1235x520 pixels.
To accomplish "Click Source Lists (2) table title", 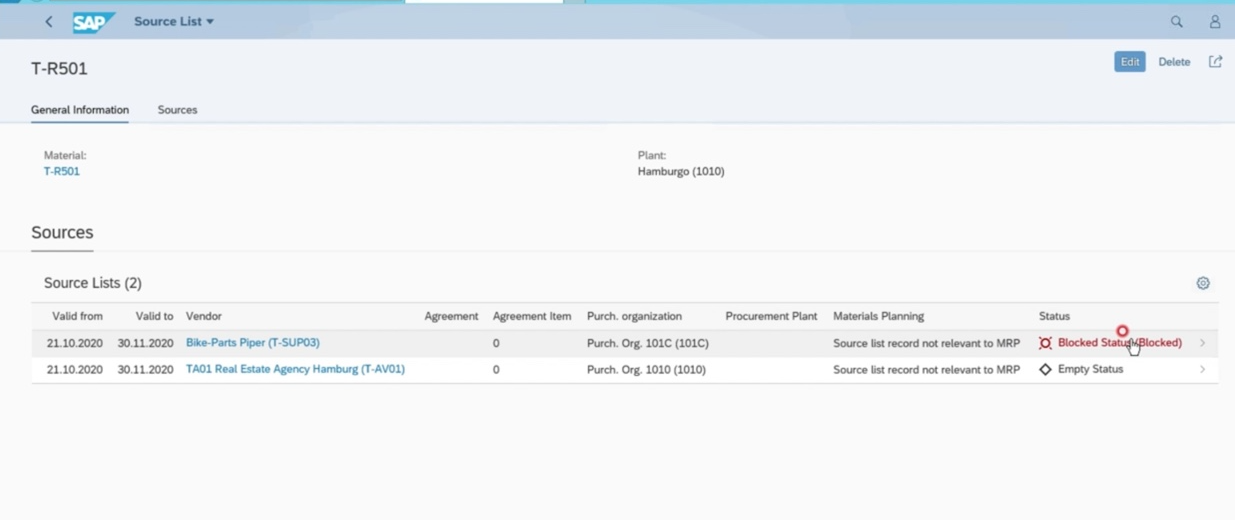I will pos(93,283).
